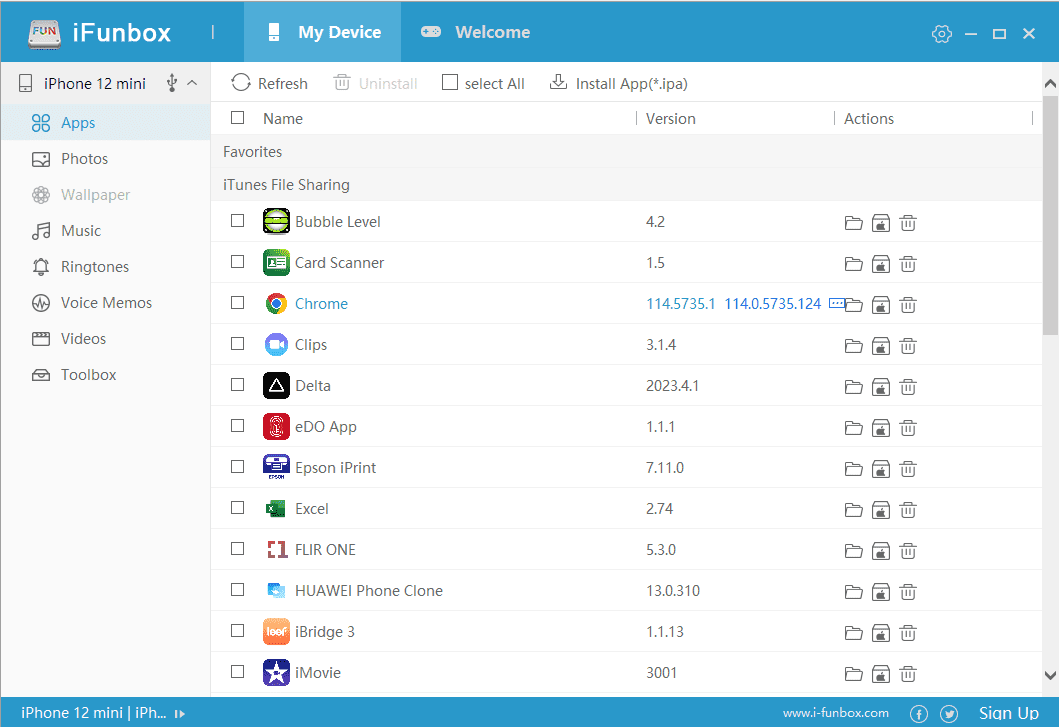Click the Sign Up link

(x=1009, y=713)
